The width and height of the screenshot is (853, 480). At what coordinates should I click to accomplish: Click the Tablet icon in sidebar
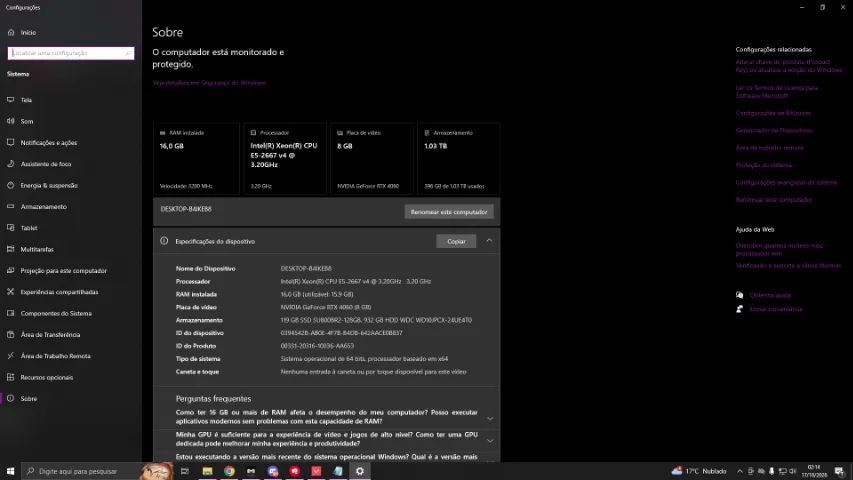[x=10, y=228]
